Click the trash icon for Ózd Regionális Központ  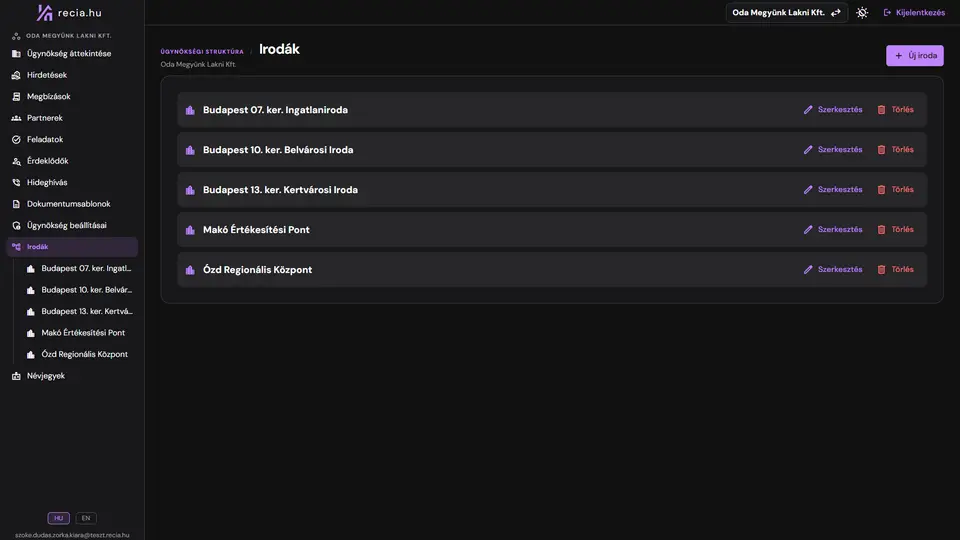click(881, 269)
